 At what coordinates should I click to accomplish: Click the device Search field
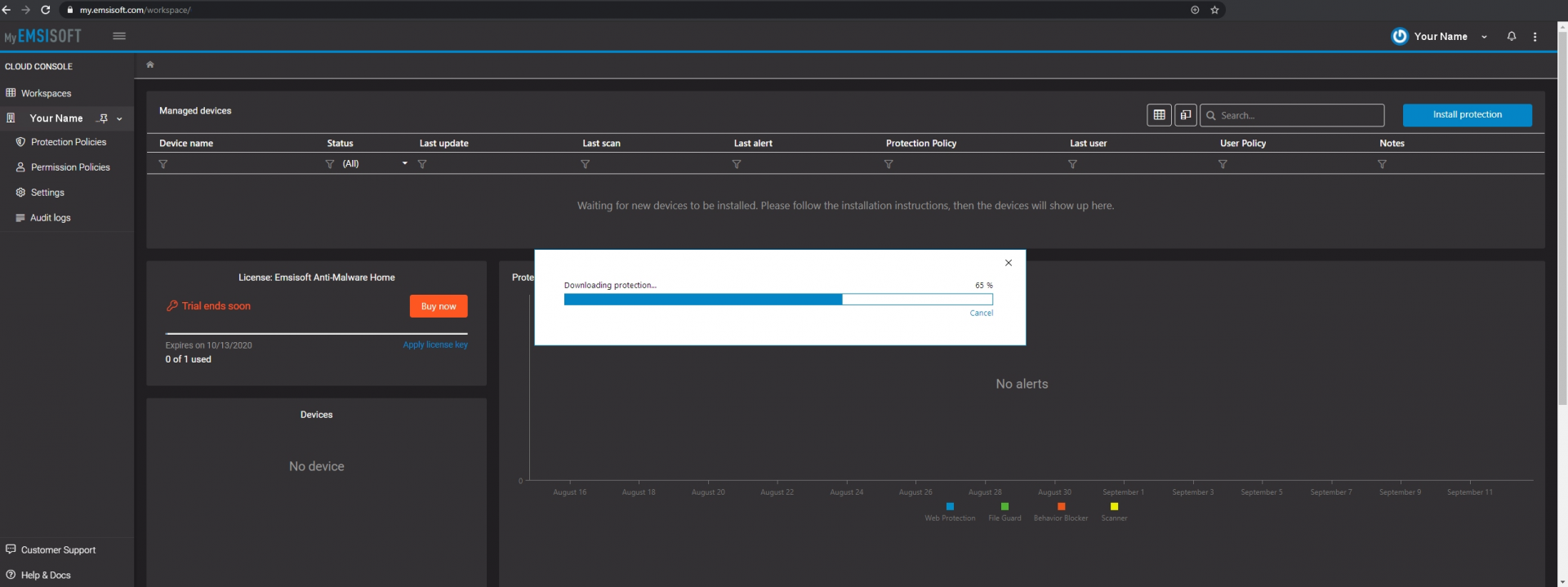click(x=1292, y=115)
